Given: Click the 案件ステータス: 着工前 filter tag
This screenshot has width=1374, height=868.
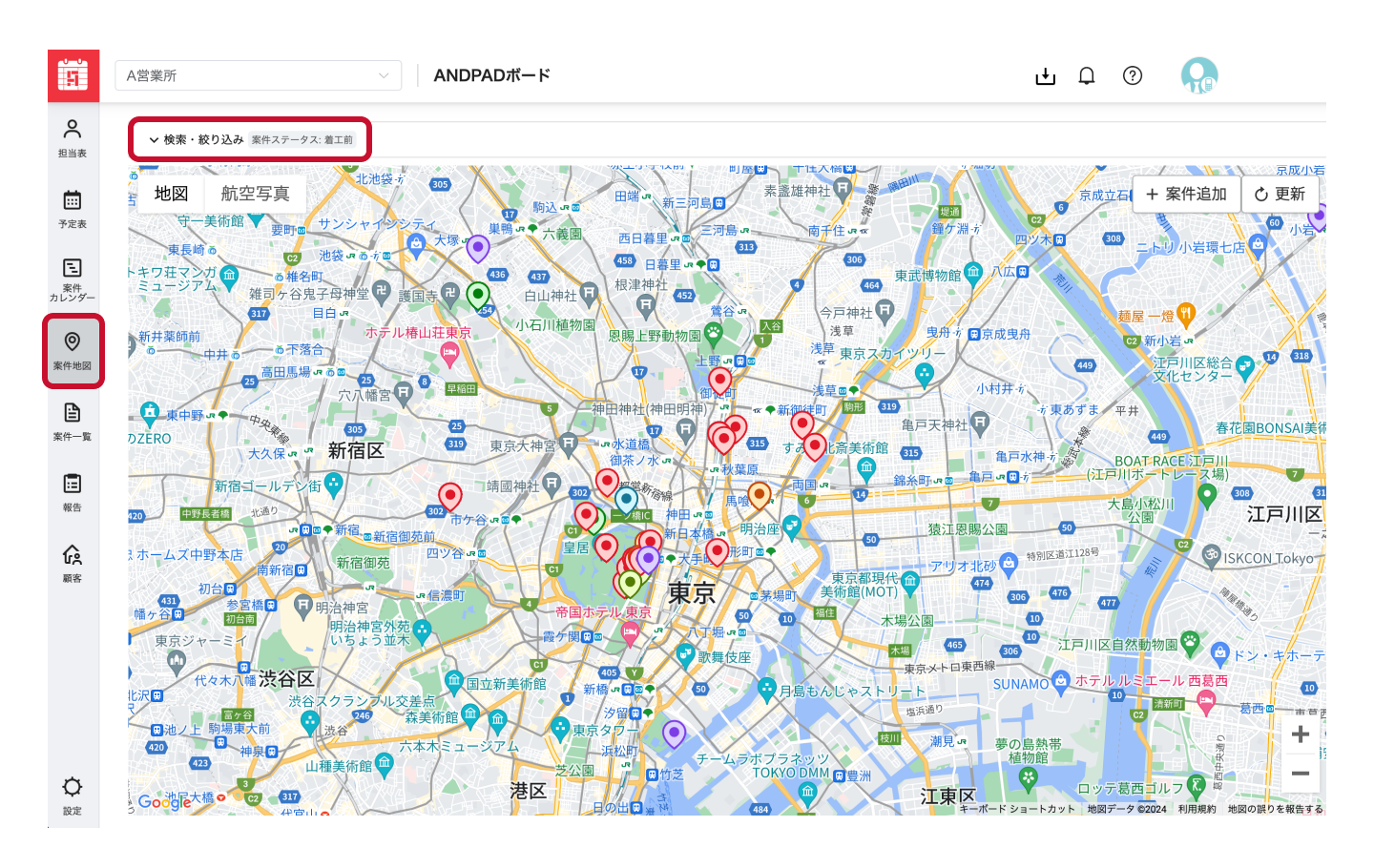Looking at the screenshot, I should tap(302, 140).
